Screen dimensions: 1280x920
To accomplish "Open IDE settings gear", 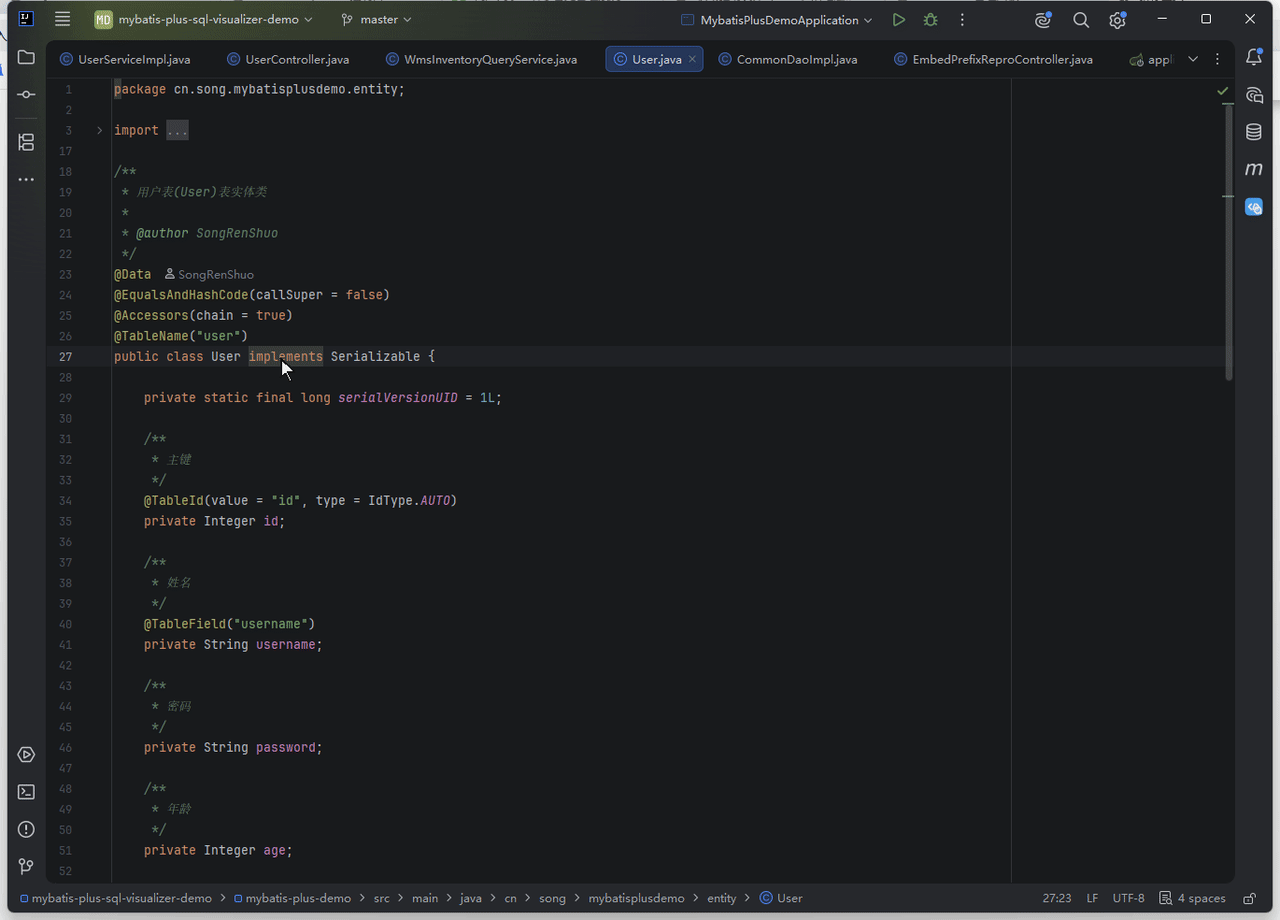I will pos(1118,20).
